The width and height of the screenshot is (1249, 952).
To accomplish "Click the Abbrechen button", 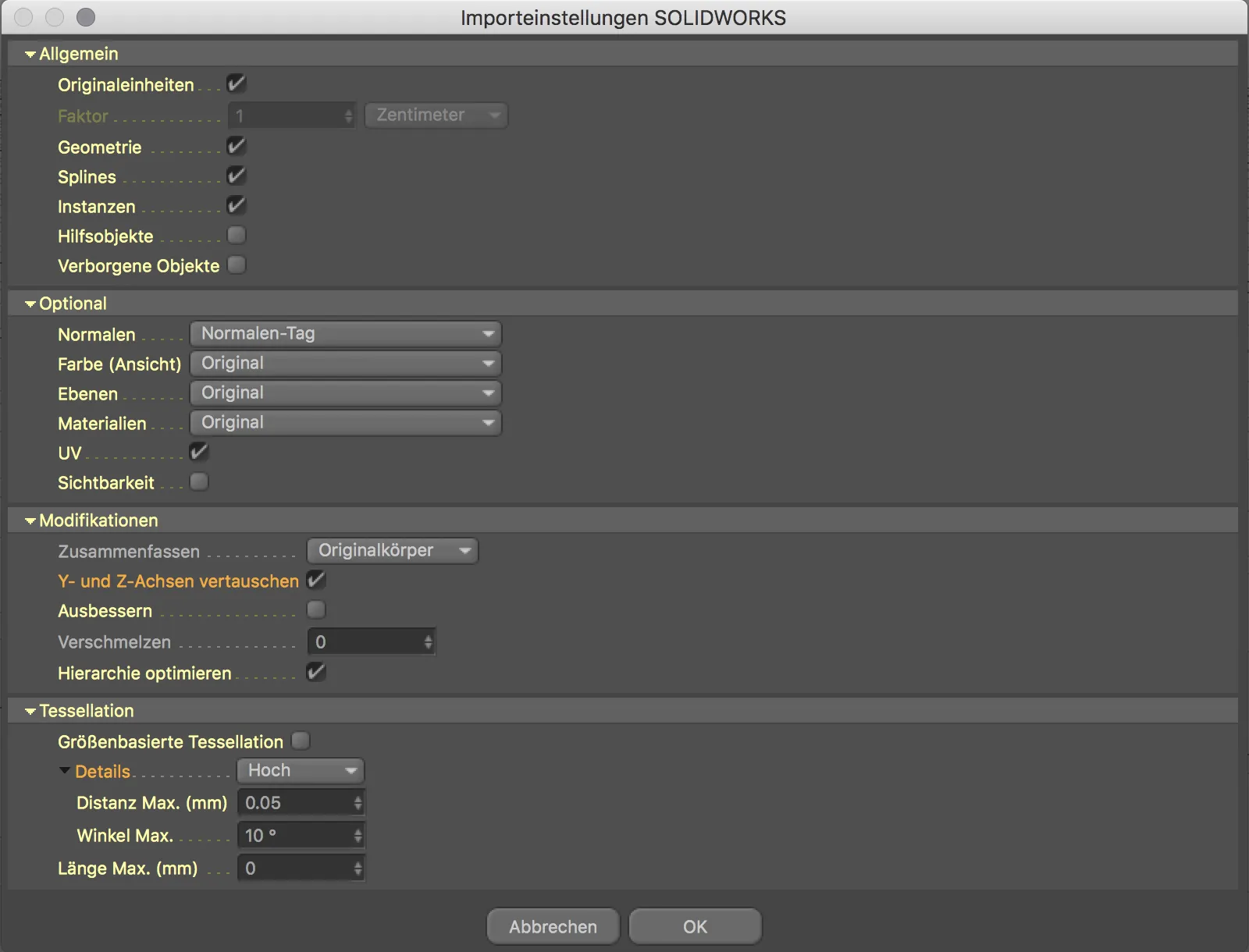I will coord(553,926).
